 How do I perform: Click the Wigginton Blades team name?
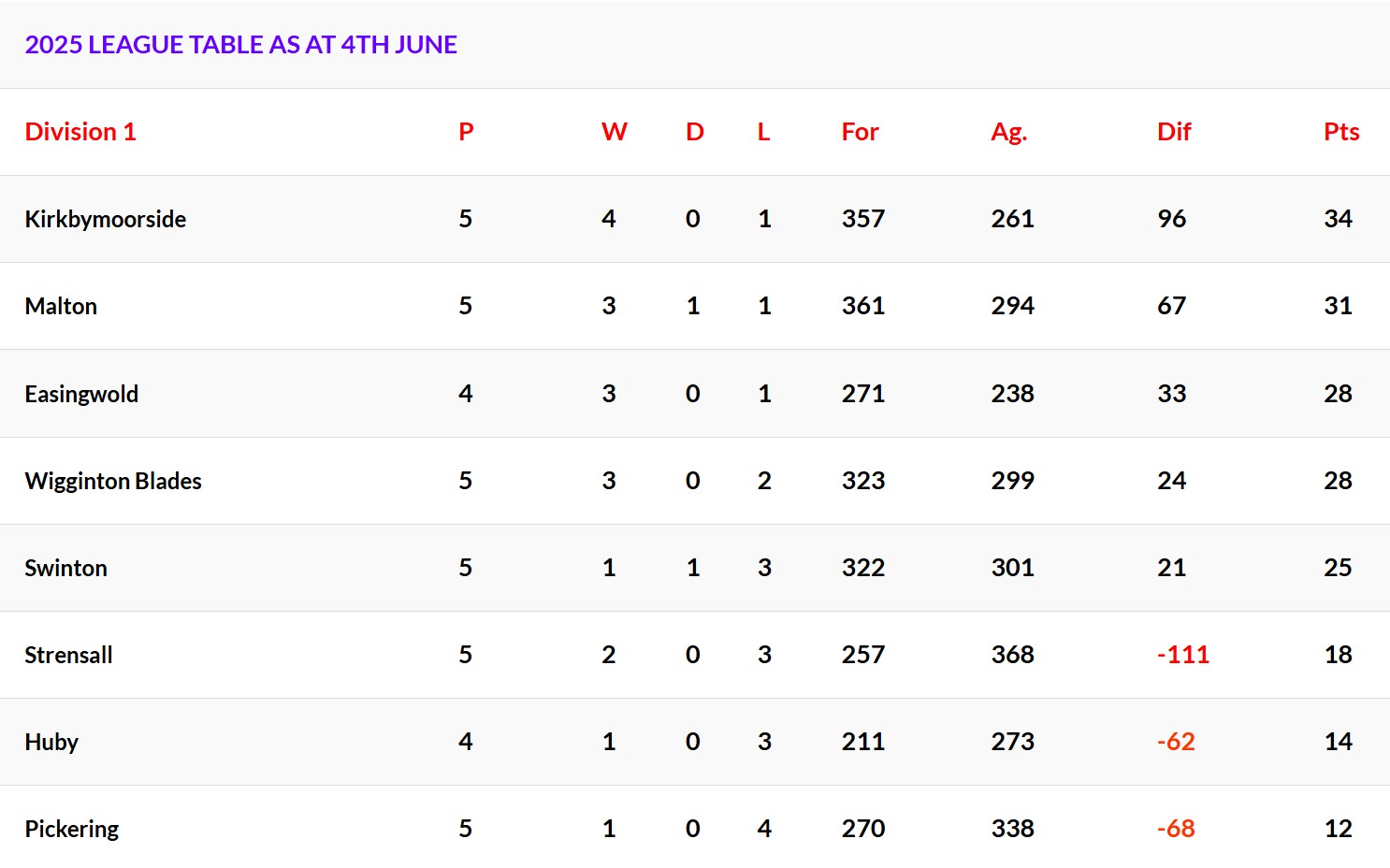click(x=113, y=481)
